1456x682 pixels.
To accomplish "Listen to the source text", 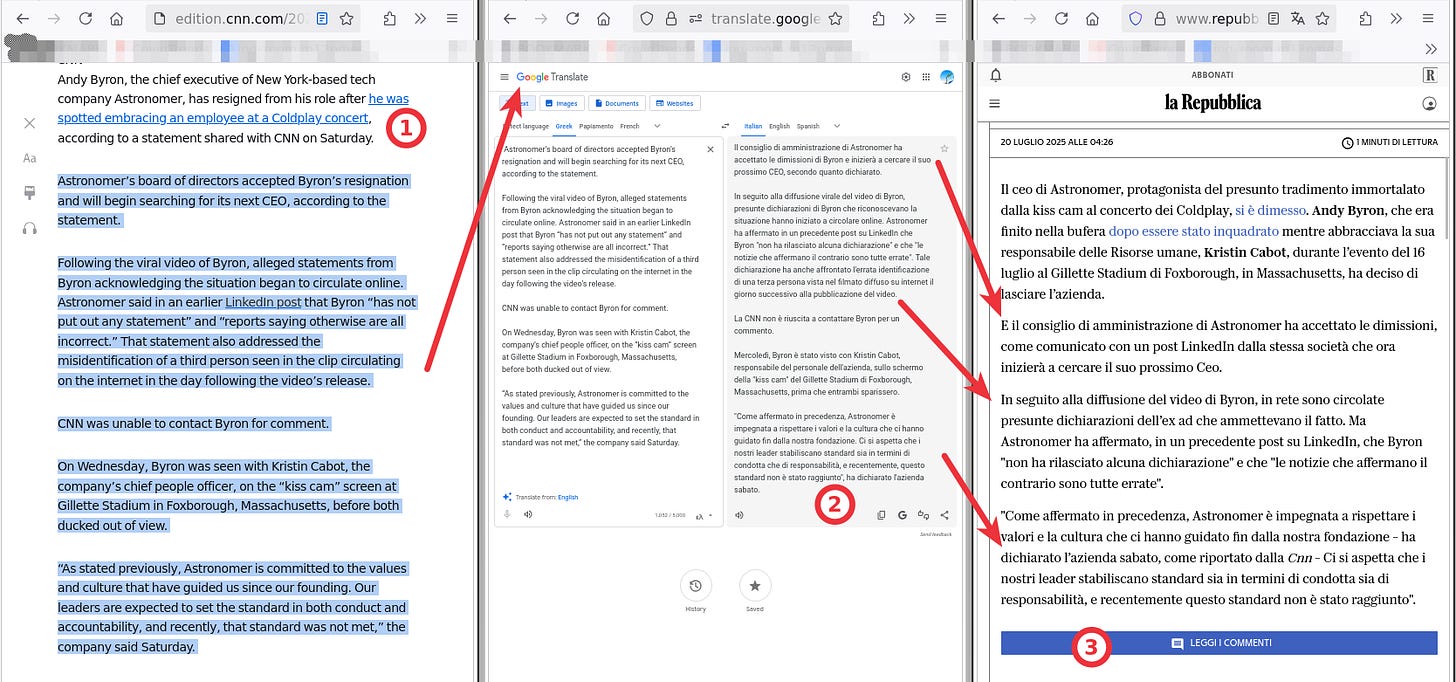I will (528, 514).
